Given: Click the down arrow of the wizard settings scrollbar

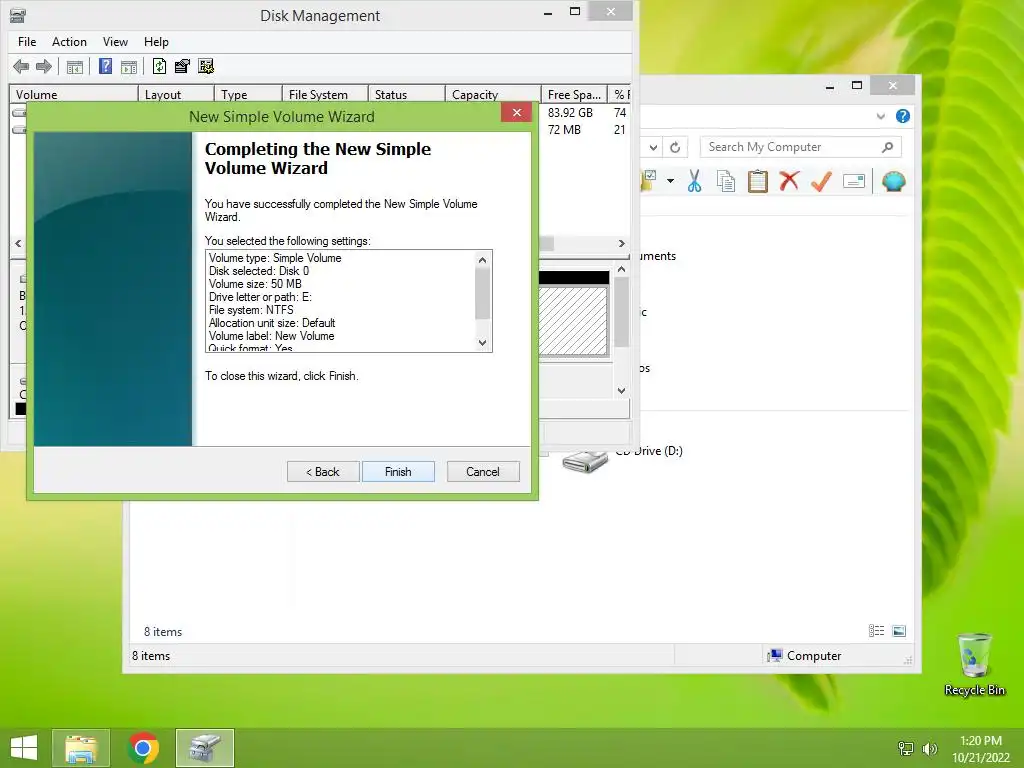Looking at the screenshot, I should point(483,343).
